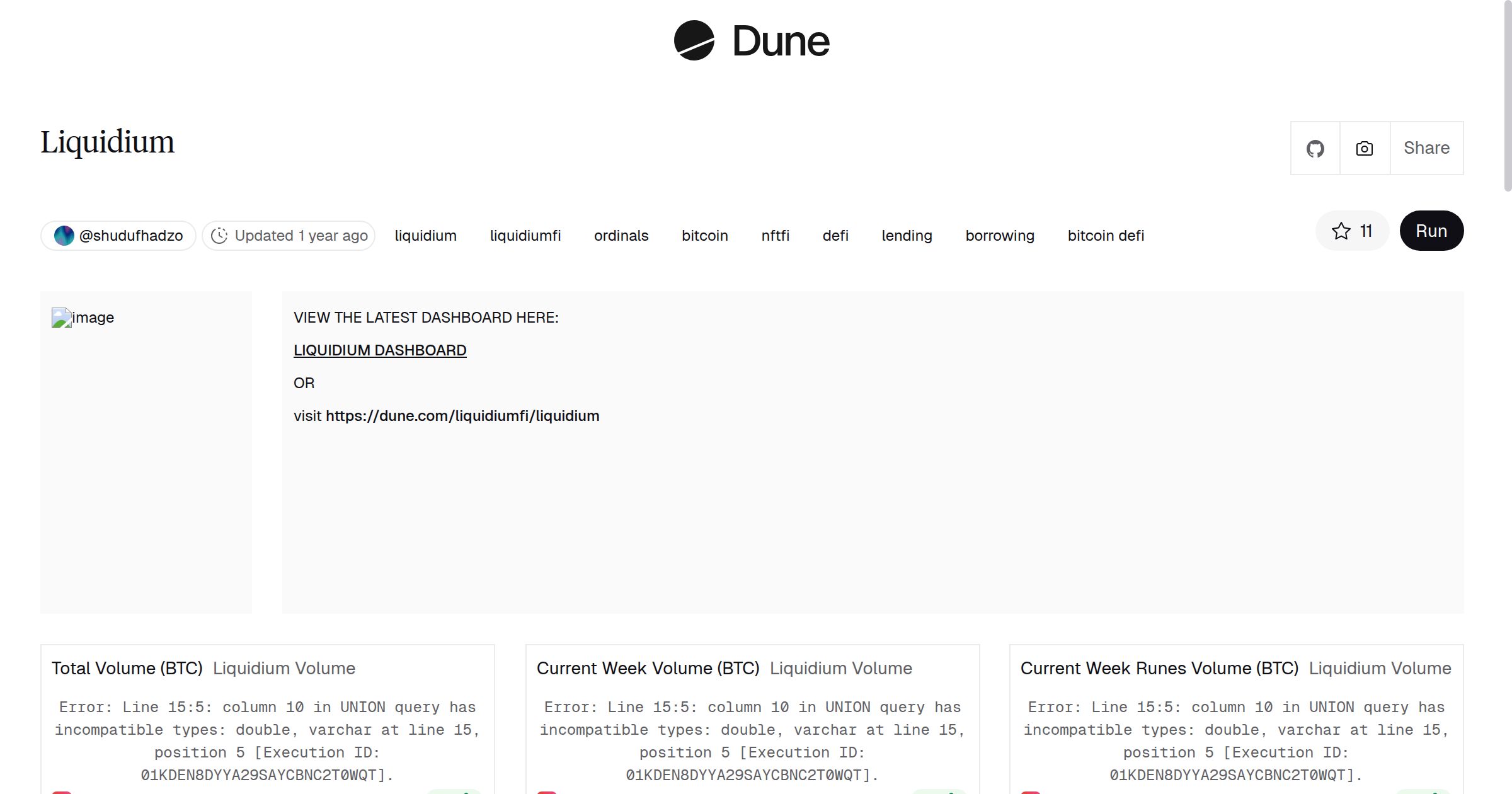Select the bitcoin tag
The height and width of the screenshot is (794, 1512).
coord(704,236)
